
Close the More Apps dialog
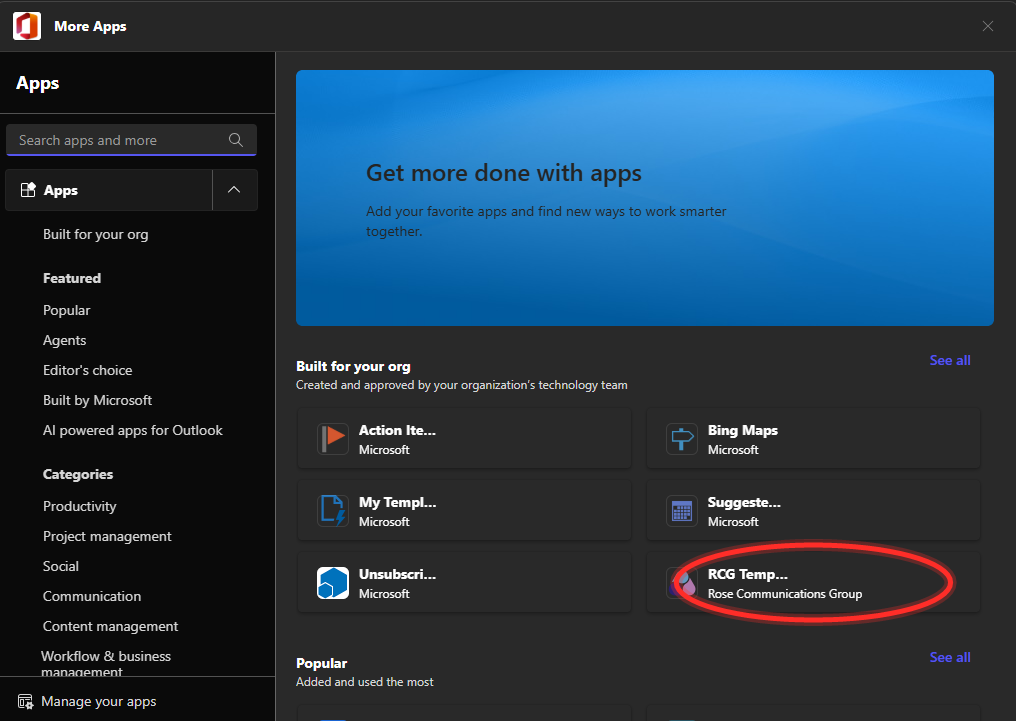click(x=987, y=26)
